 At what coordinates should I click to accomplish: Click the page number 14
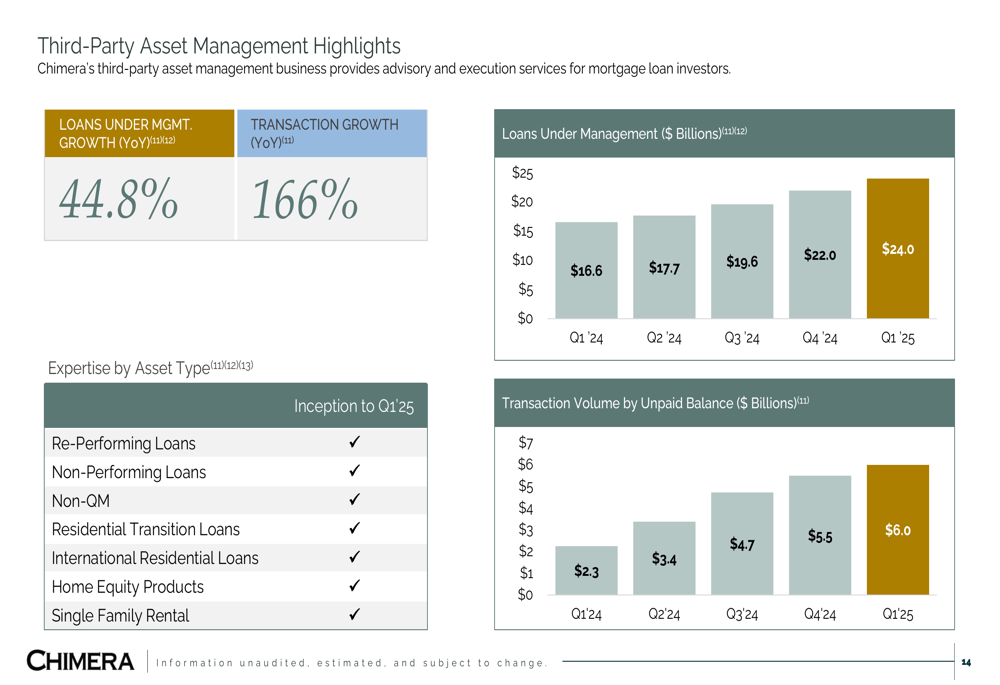tap(966, 663)
